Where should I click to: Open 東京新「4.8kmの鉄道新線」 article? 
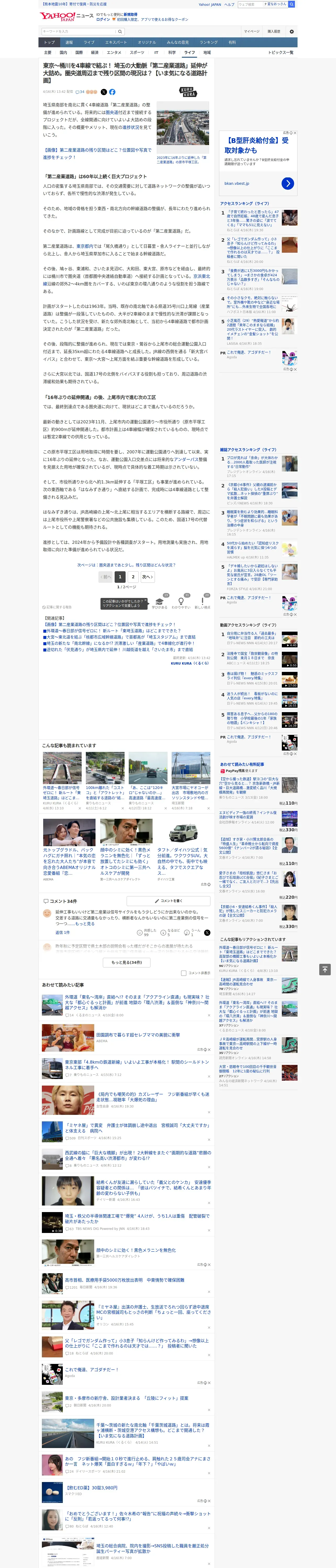coord(137,1065)
